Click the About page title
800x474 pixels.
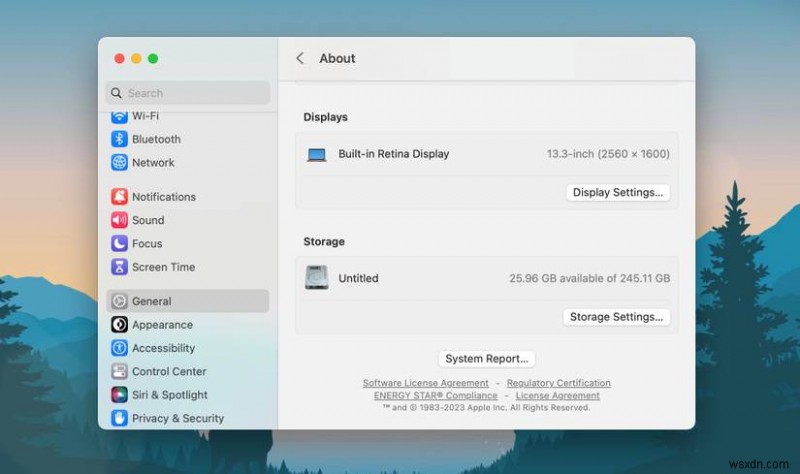click(337, 58)
